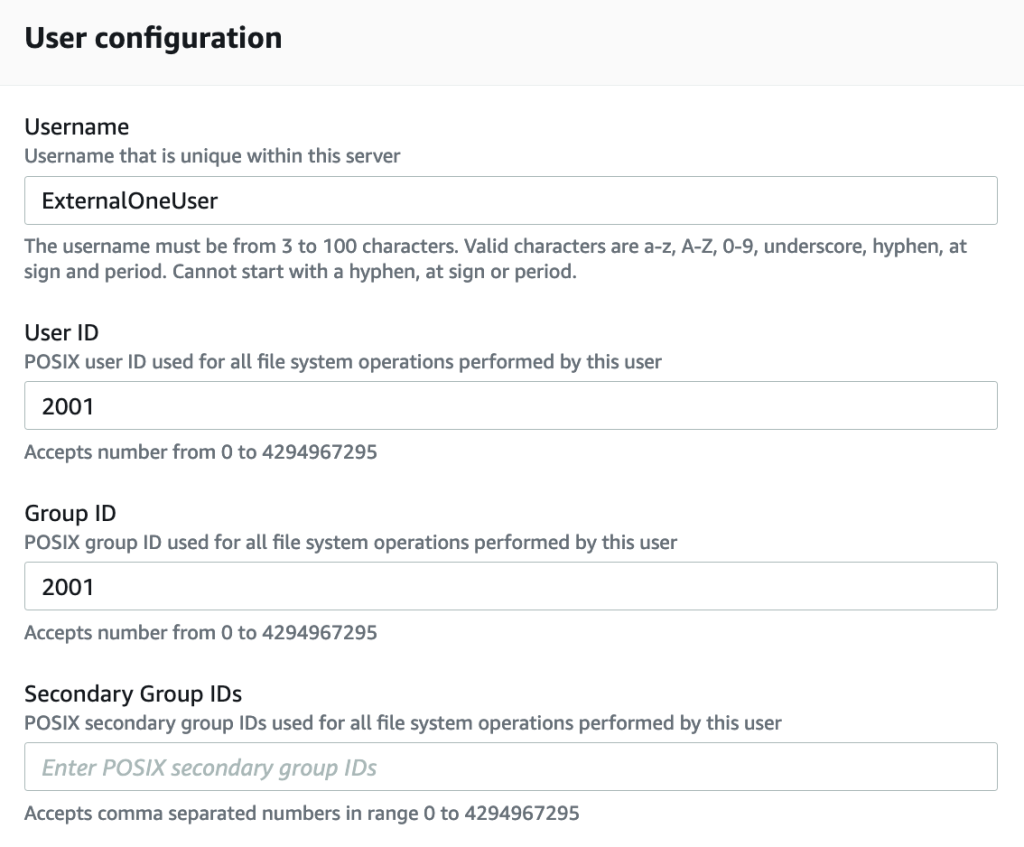Click the POSIX group ID description text
Screen dimensions: 1024x847
348,542
